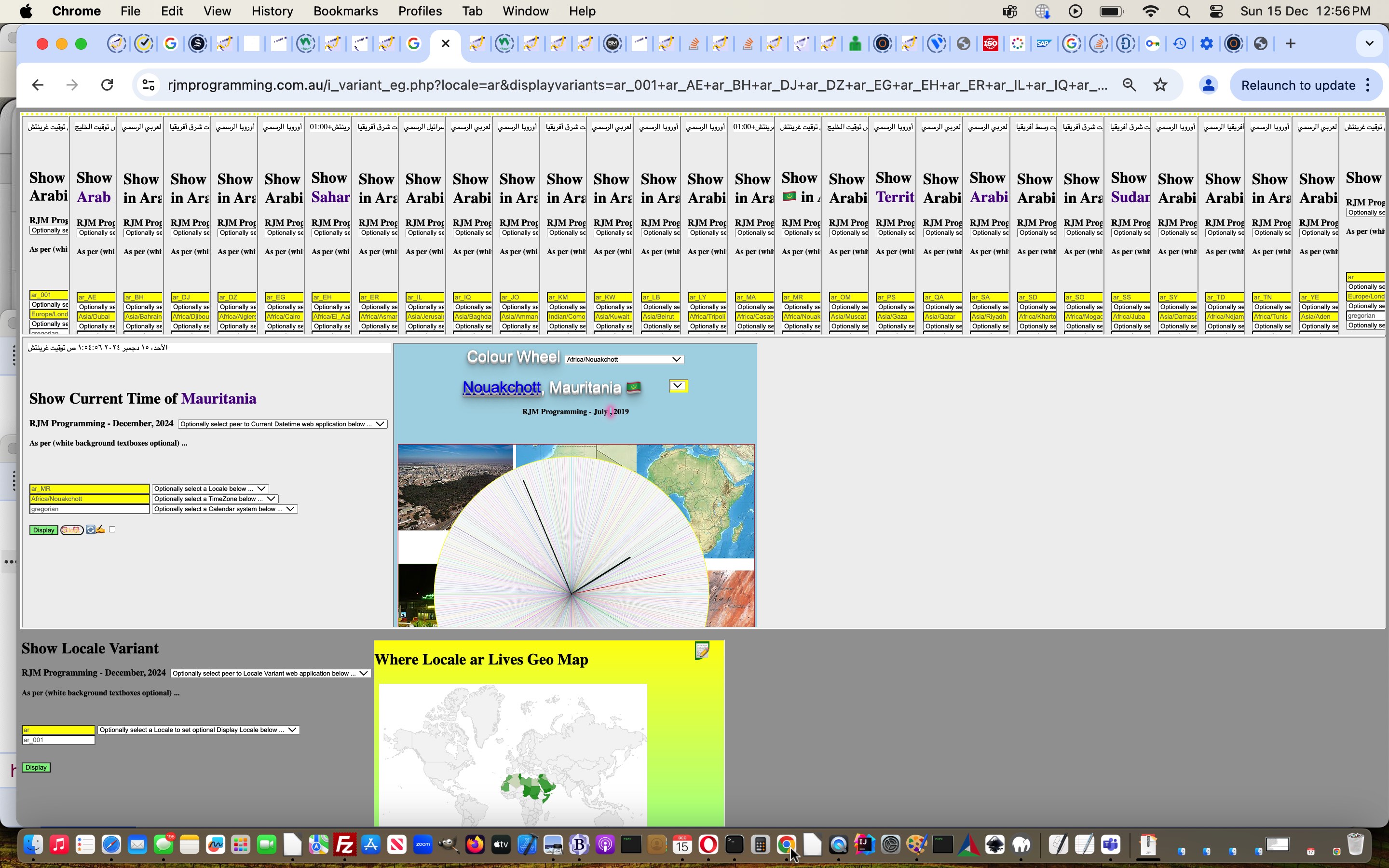Click the Display button for Locale Variant

(x=36, y=767)
